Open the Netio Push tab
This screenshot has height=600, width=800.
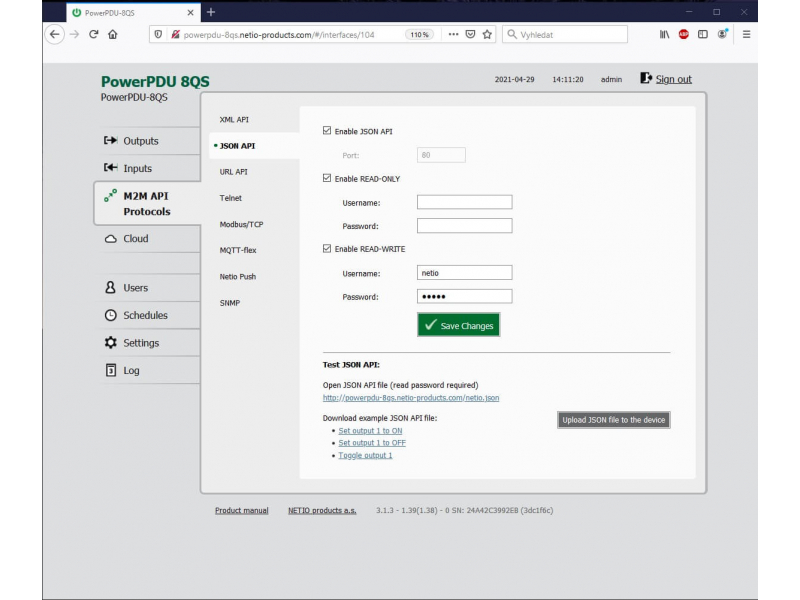pyautogui.click(x=238, y=277)
